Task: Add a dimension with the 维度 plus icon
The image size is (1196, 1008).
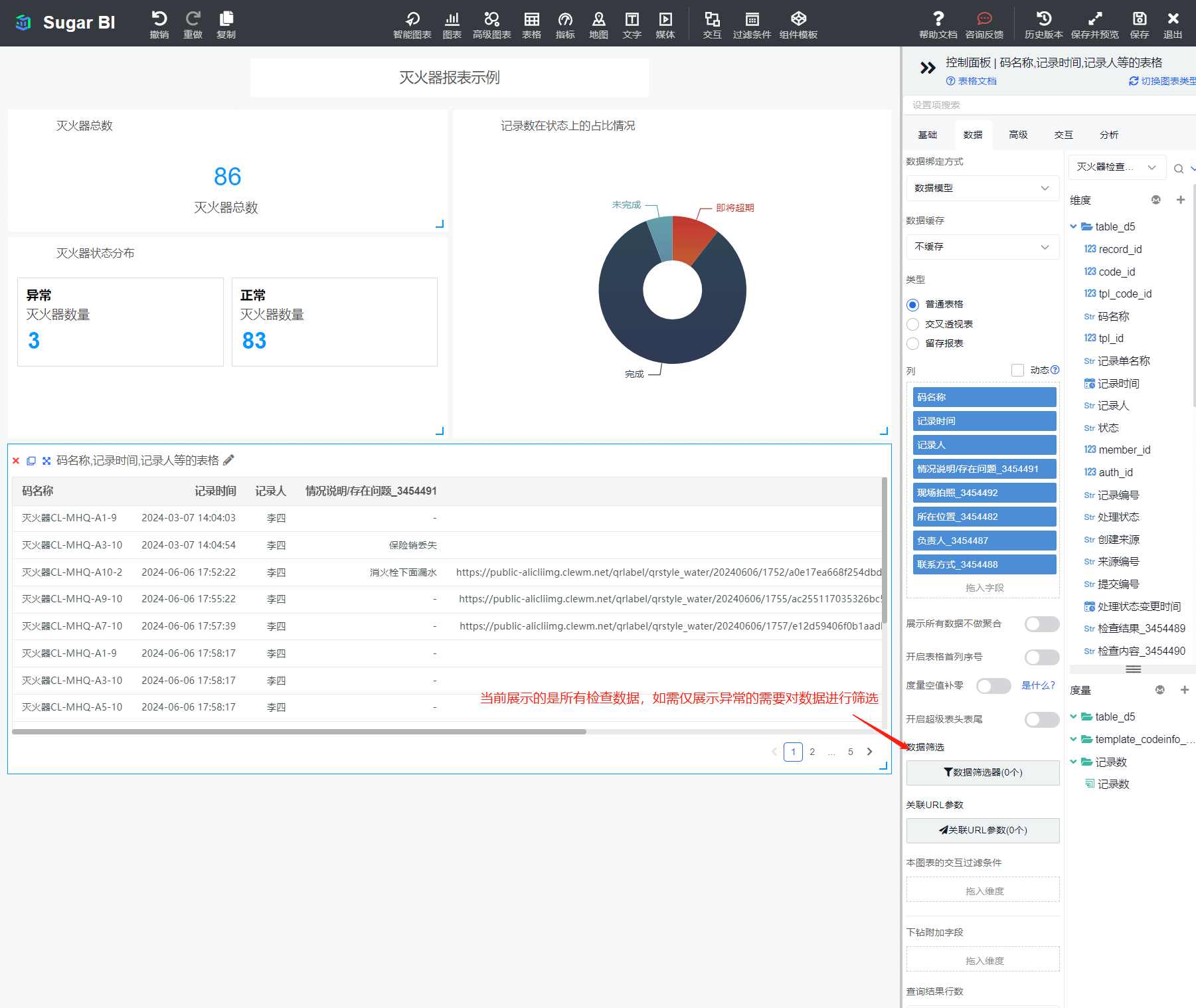Action: pyautogui.click(x=1180, y=200)
